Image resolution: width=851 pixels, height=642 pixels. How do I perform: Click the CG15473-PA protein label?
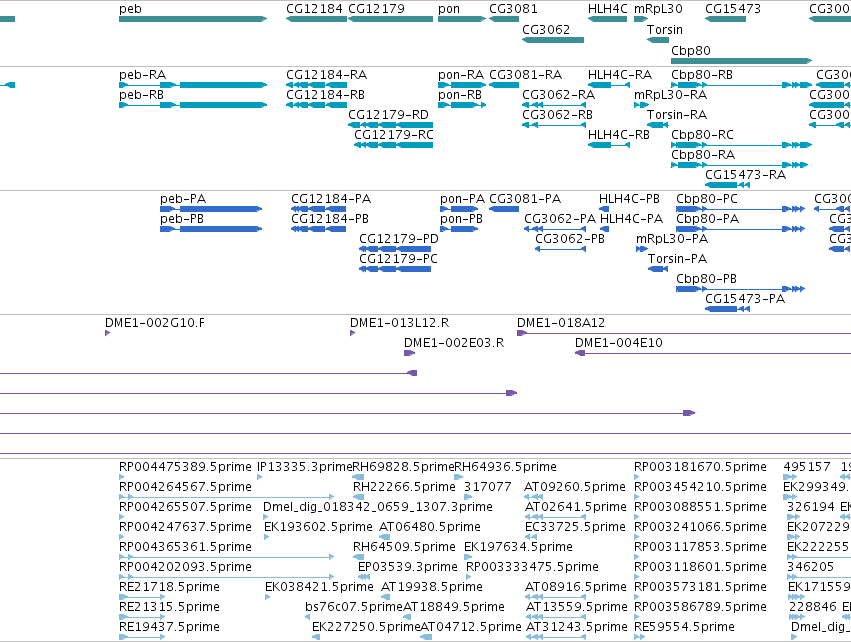[745, 300]
